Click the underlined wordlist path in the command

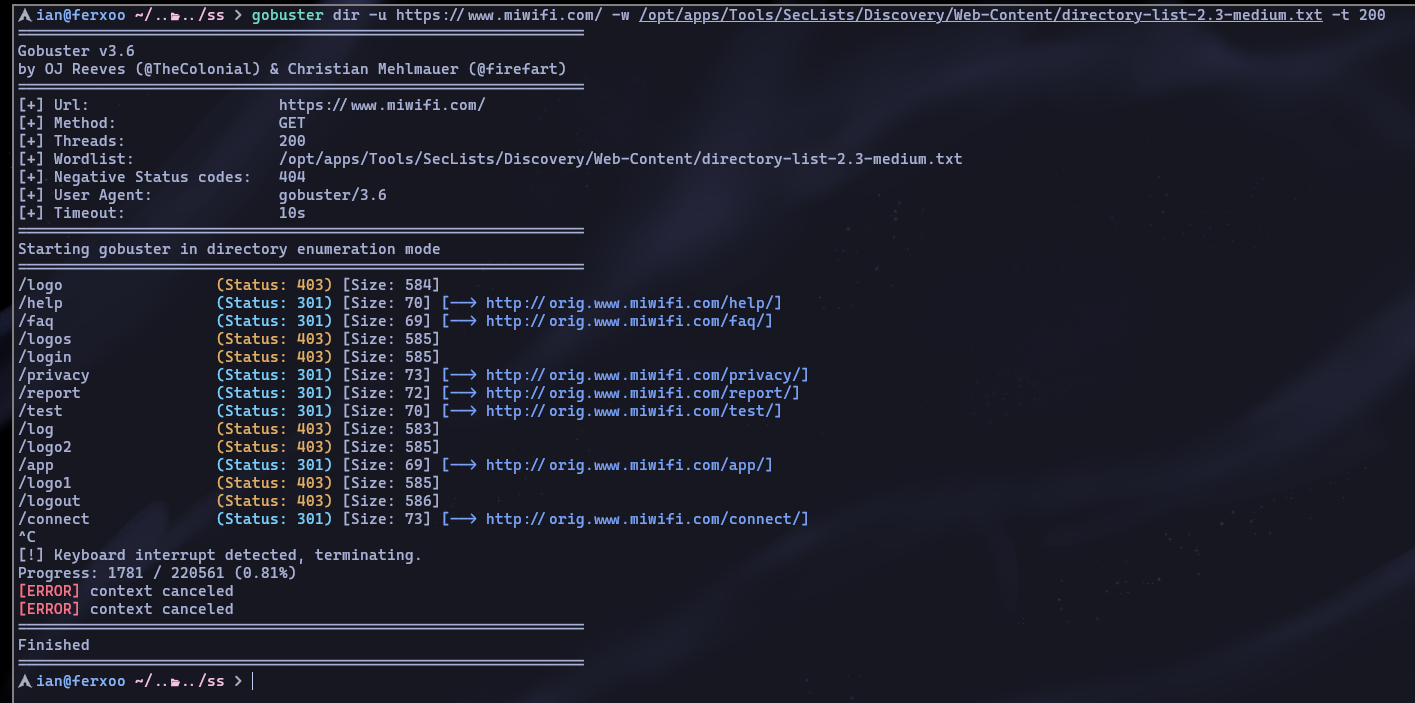[x=980, y=15]
